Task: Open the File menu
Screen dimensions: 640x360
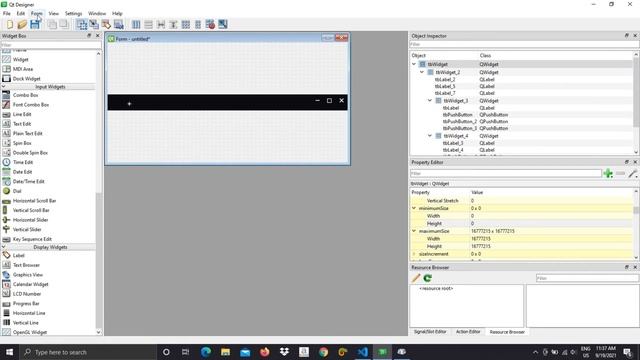Action: pos(7,13)
